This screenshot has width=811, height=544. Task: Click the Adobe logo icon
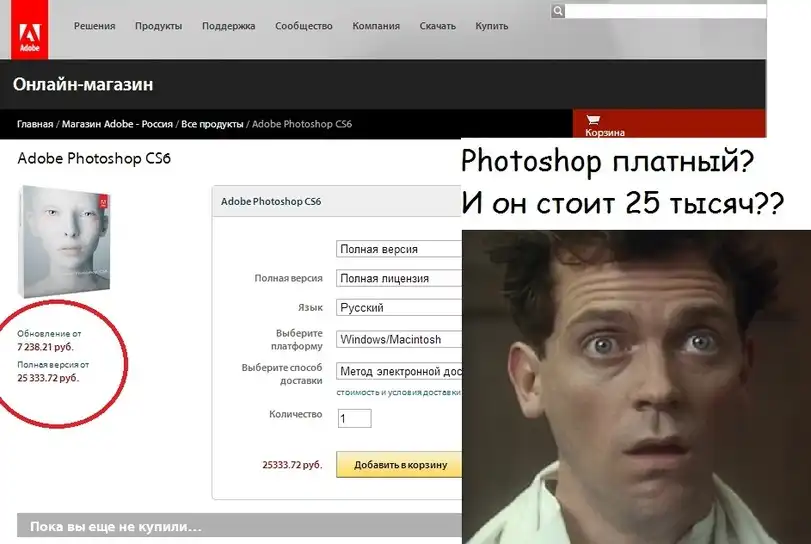pos(30,30)
